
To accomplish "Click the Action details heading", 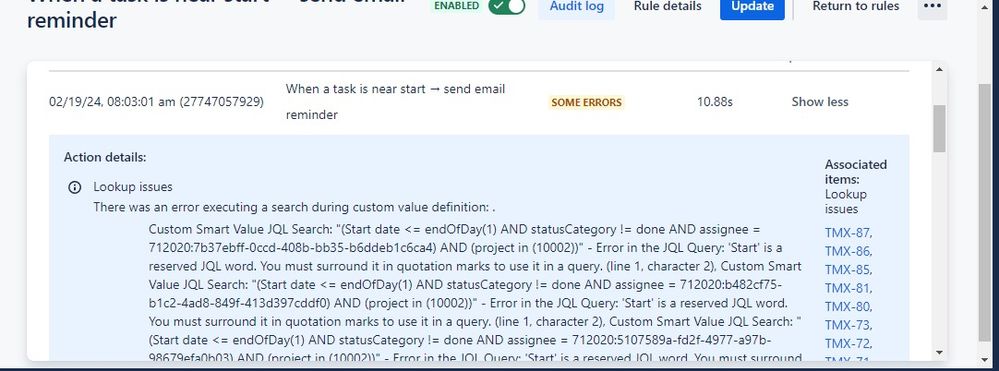I will (x=105, y=157).
